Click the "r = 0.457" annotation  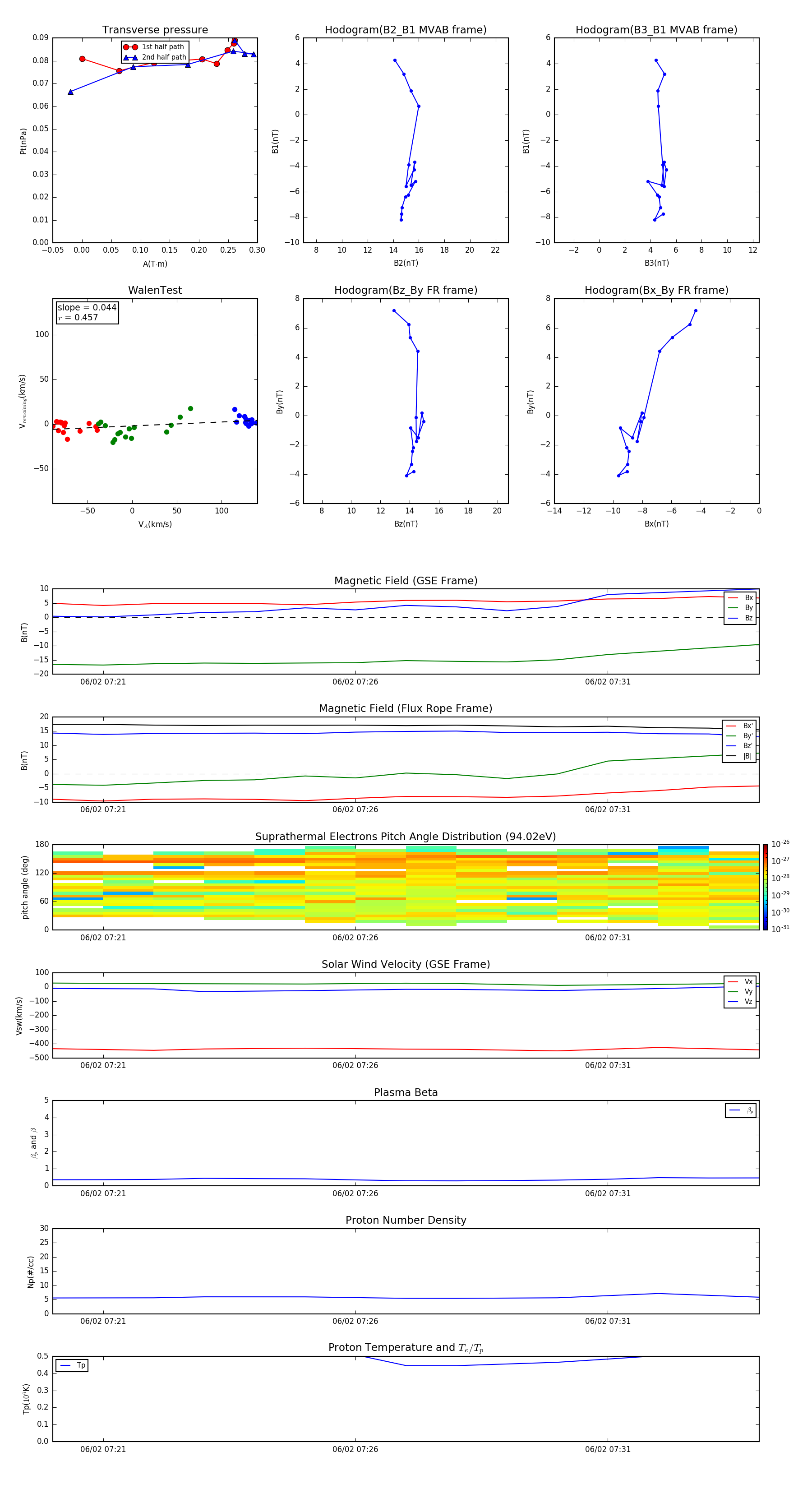click(78, 317)
